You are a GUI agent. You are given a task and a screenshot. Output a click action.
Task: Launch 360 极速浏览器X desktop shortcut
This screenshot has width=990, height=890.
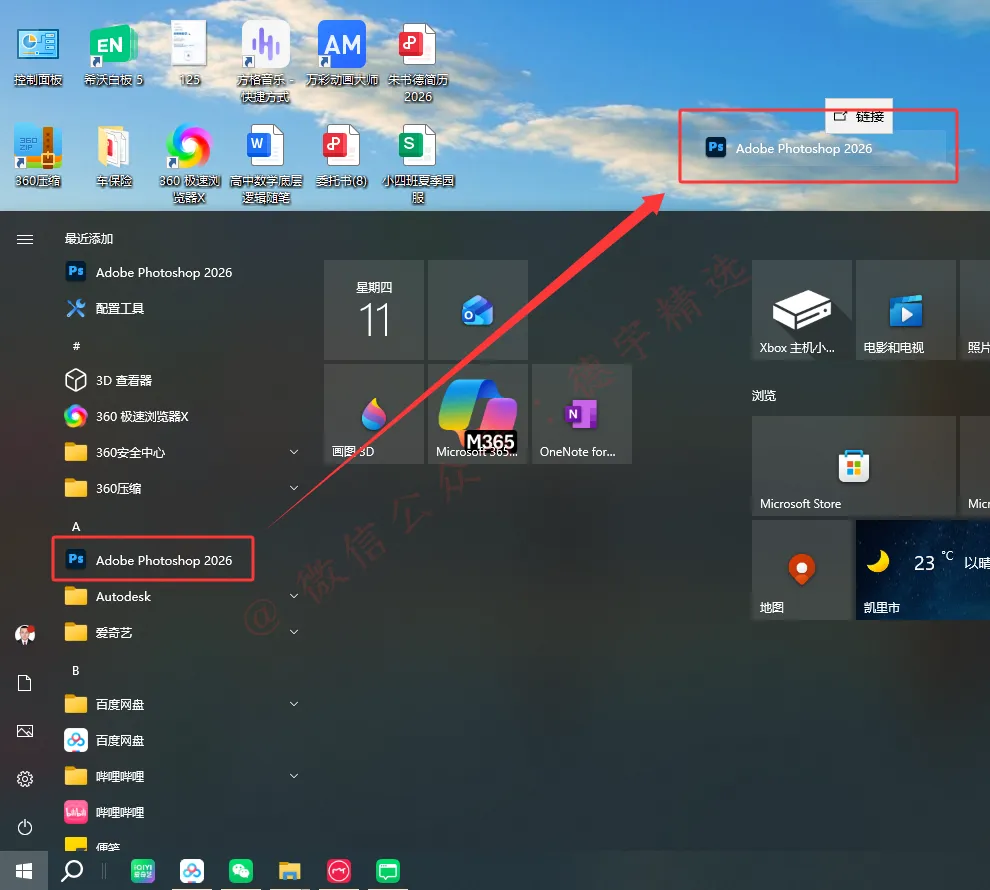pos(189,163)
